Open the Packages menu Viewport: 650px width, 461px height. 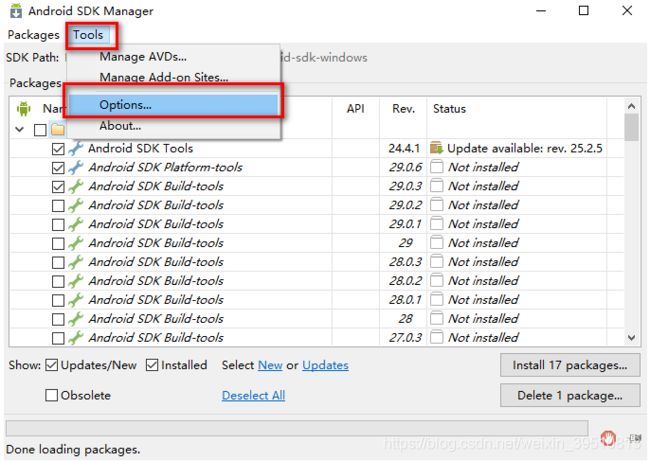tap(34, 35)
